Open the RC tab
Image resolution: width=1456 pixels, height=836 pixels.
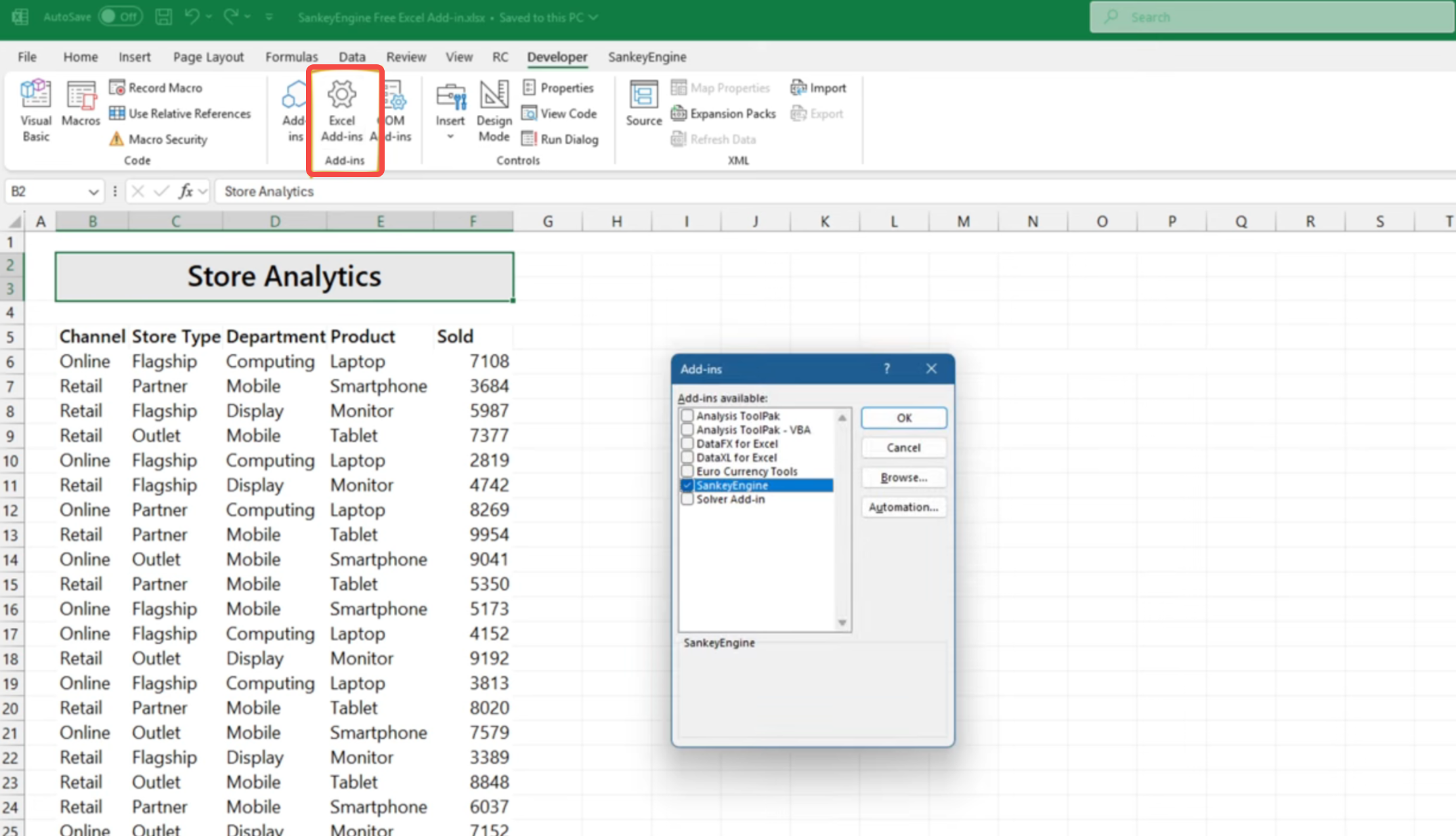pyautogui.click(x=500, y=57)
